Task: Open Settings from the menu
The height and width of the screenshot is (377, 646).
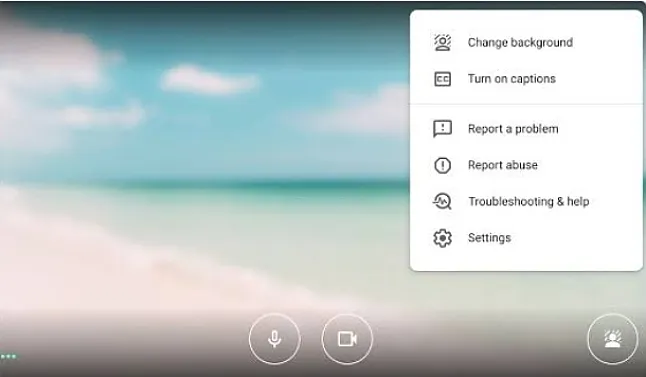Action: point(526,238)
